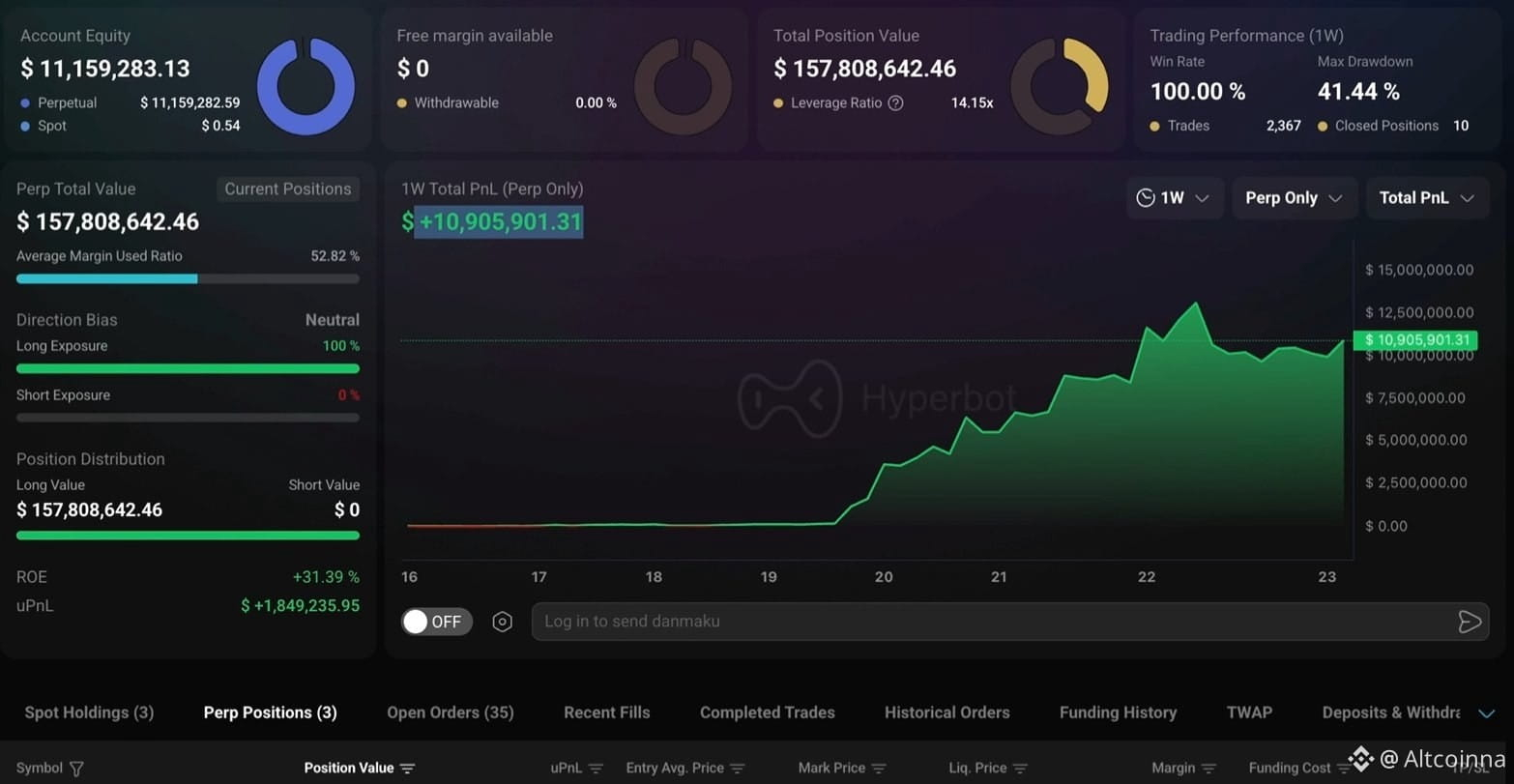The width and height of the screenshot is (1514, 784).
Task: Click the clock icon in 1W selector
Action: (x=1146, y=198)
